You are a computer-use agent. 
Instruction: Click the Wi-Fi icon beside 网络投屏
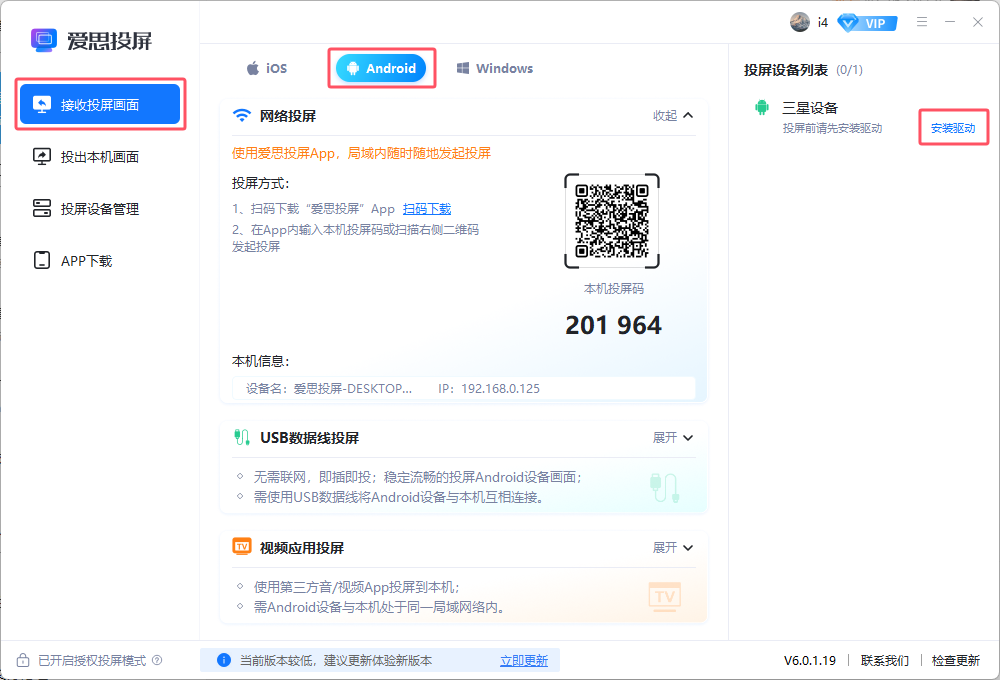pyautogui.click(x=242, y=116)
